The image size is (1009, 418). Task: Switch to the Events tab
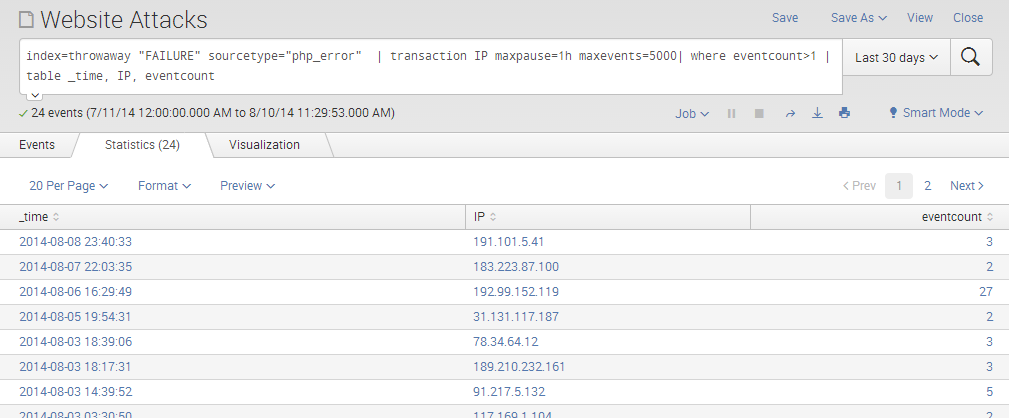(37, 145)
